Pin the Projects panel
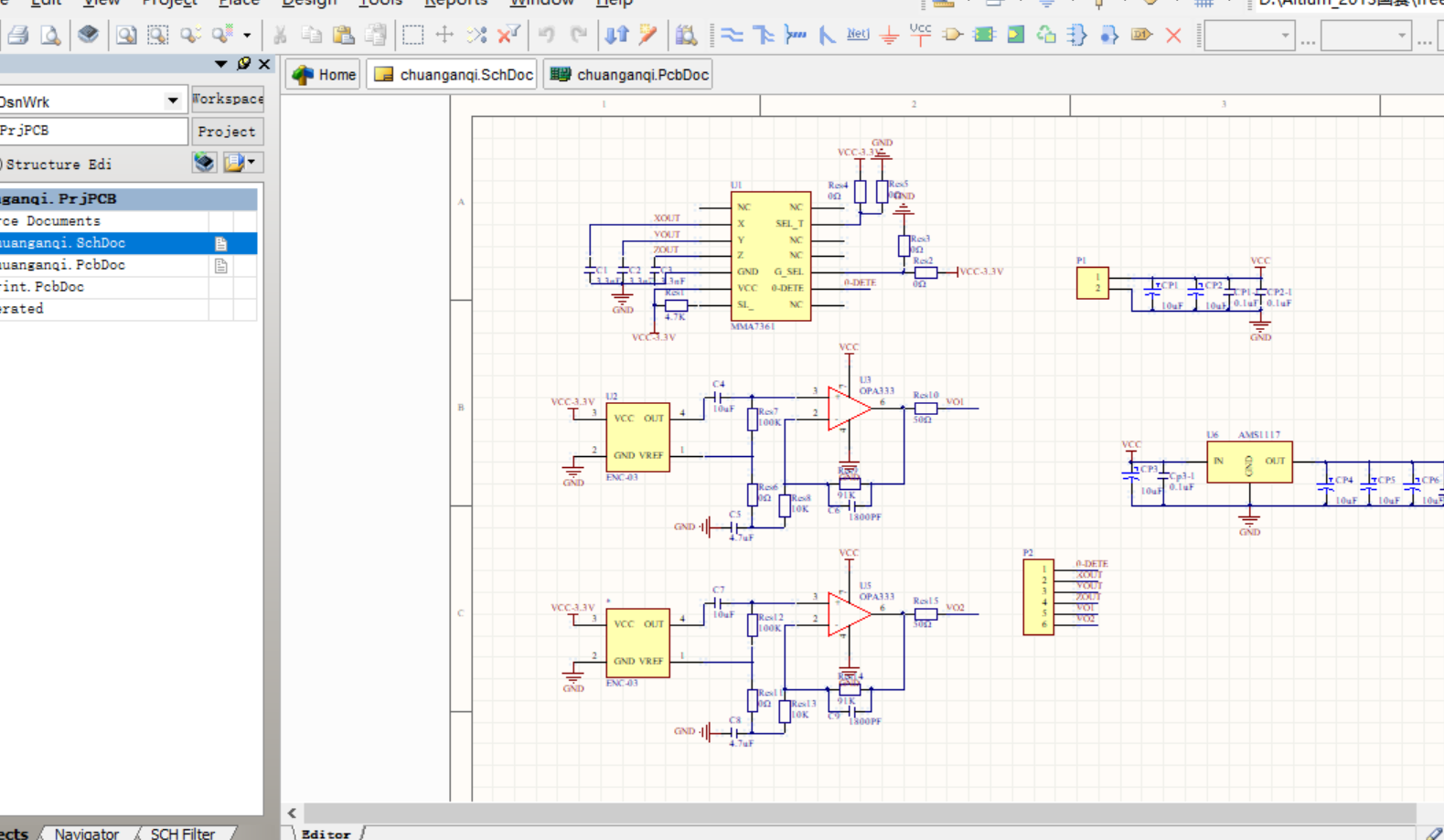This screenshot has height=840, width=1444. click(x=243, y=63)
